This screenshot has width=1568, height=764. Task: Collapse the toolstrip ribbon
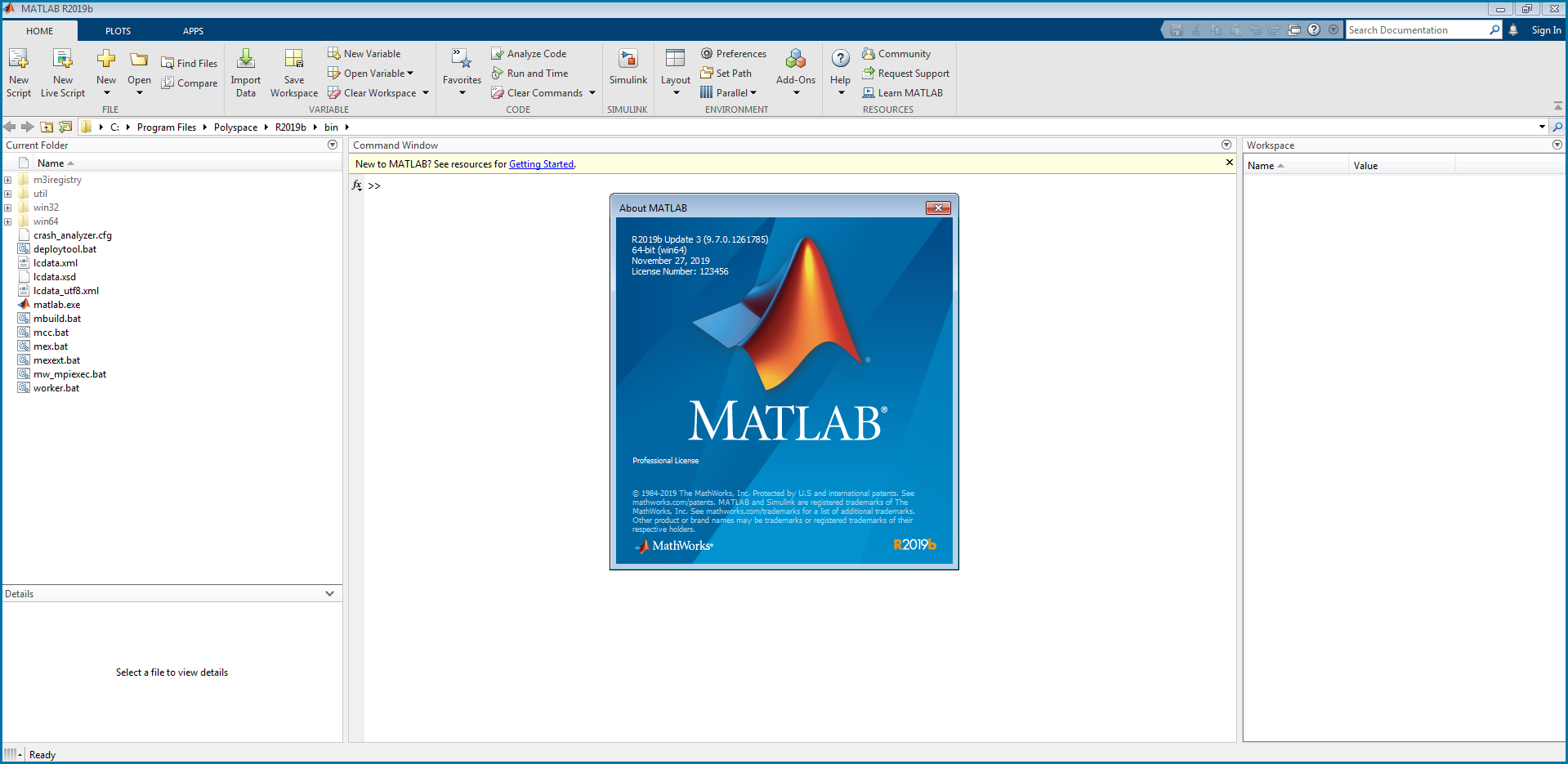coord(1557,106)
